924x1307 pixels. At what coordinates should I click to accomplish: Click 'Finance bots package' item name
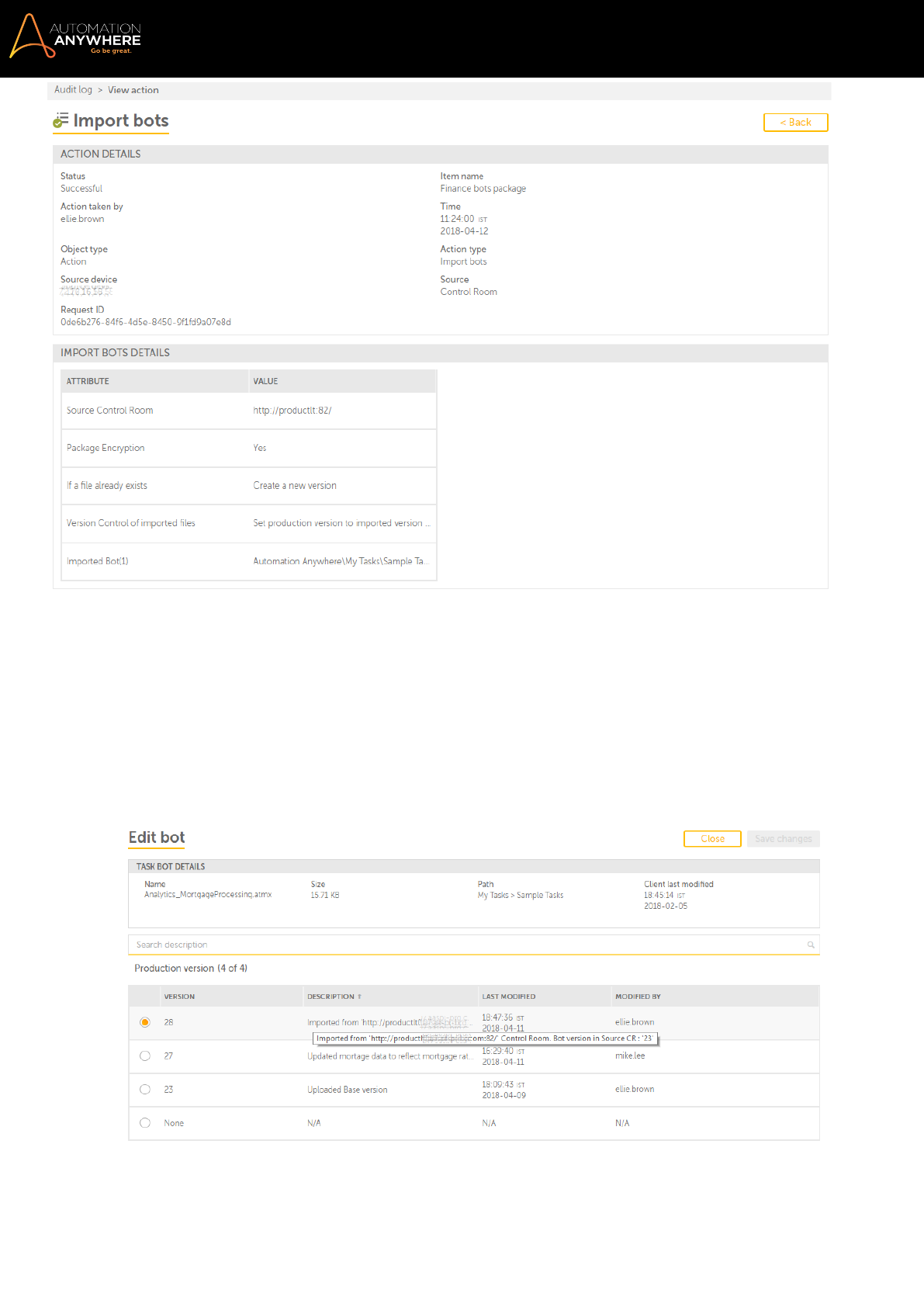483,189
